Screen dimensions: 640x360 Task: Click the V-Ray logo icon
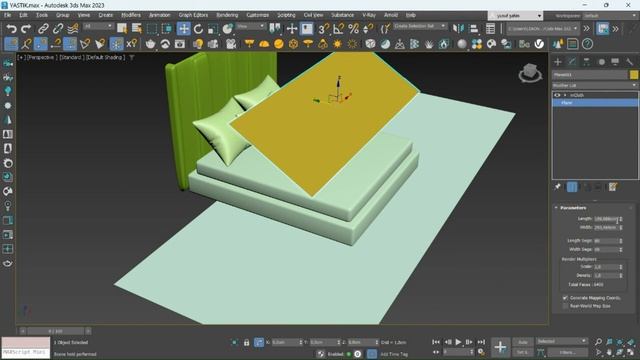[539, 44]
